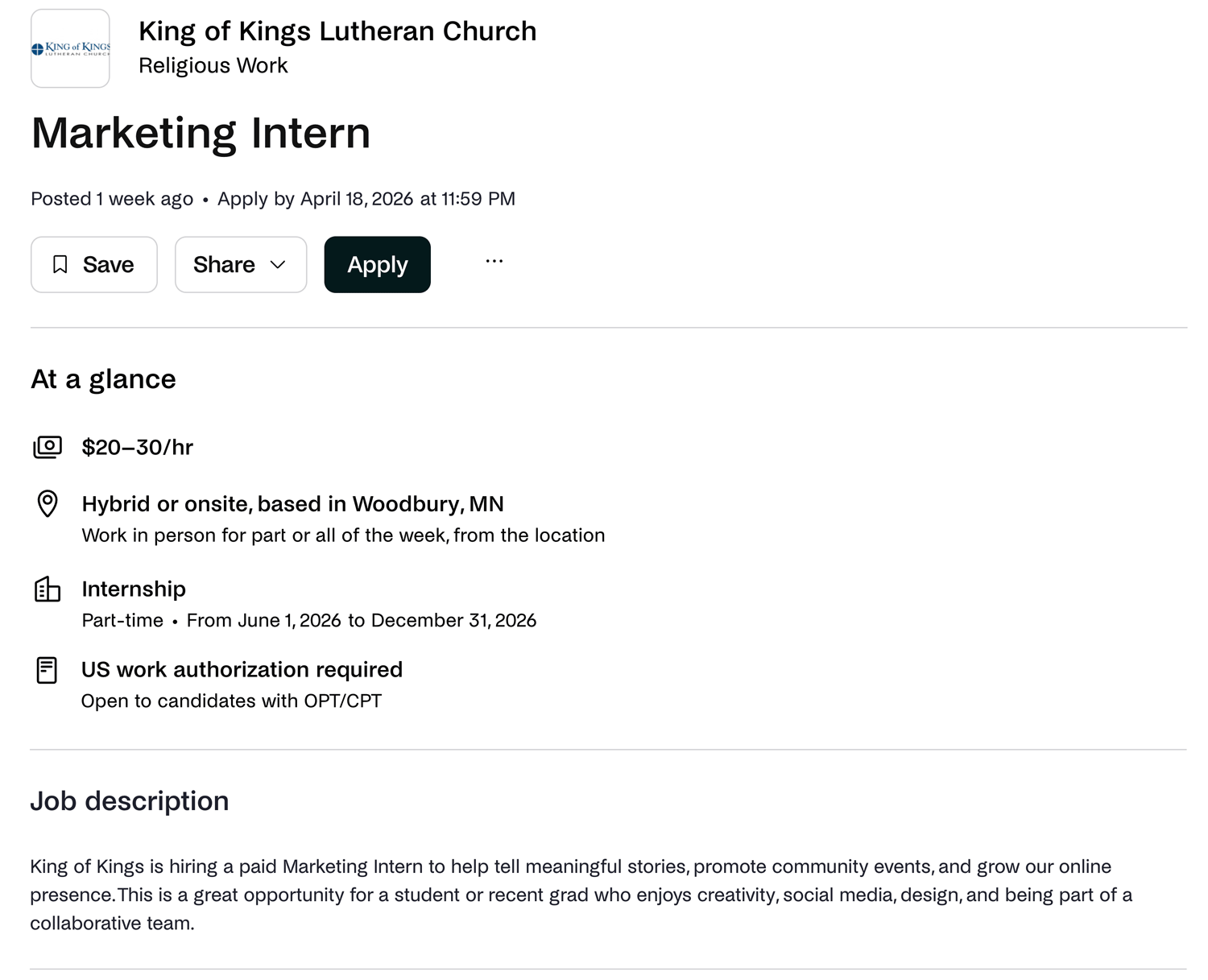Click the building icon next to Internship
Image resolution: width=1208 pixels, height=980 pixels.
point(48,589)
